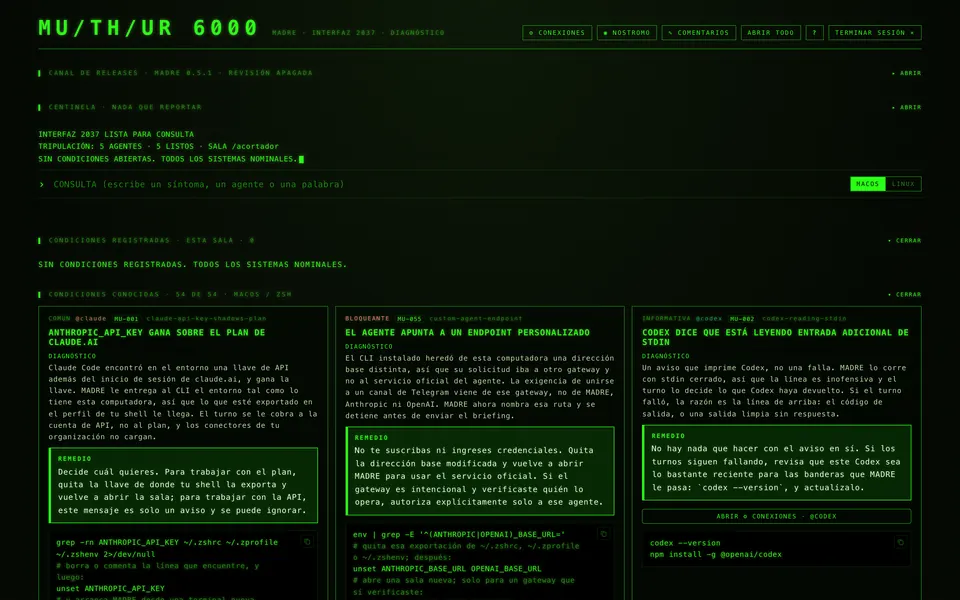Image resolution: width=960 pixels, height=600 pixels.
Task: Click Terminar Sesión to end session
Action: click(x=874, y=32)
